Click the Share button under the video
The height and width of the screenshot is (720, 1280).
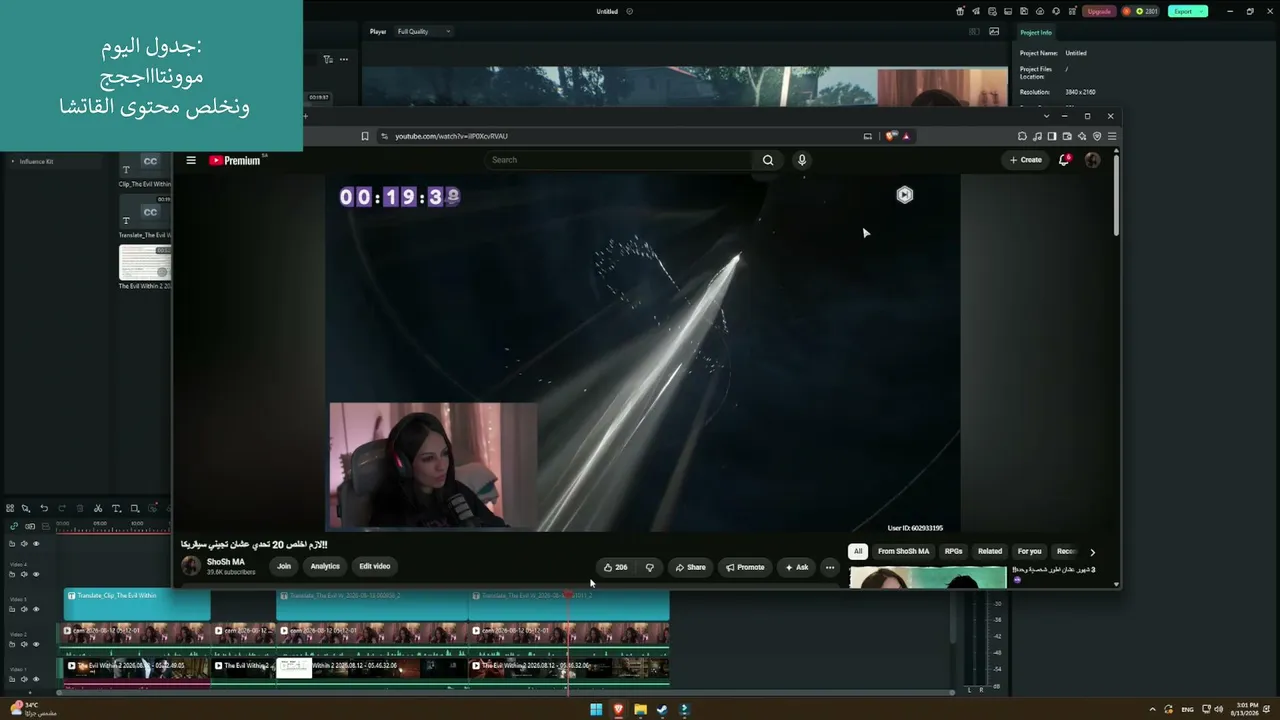click(690, 567)
